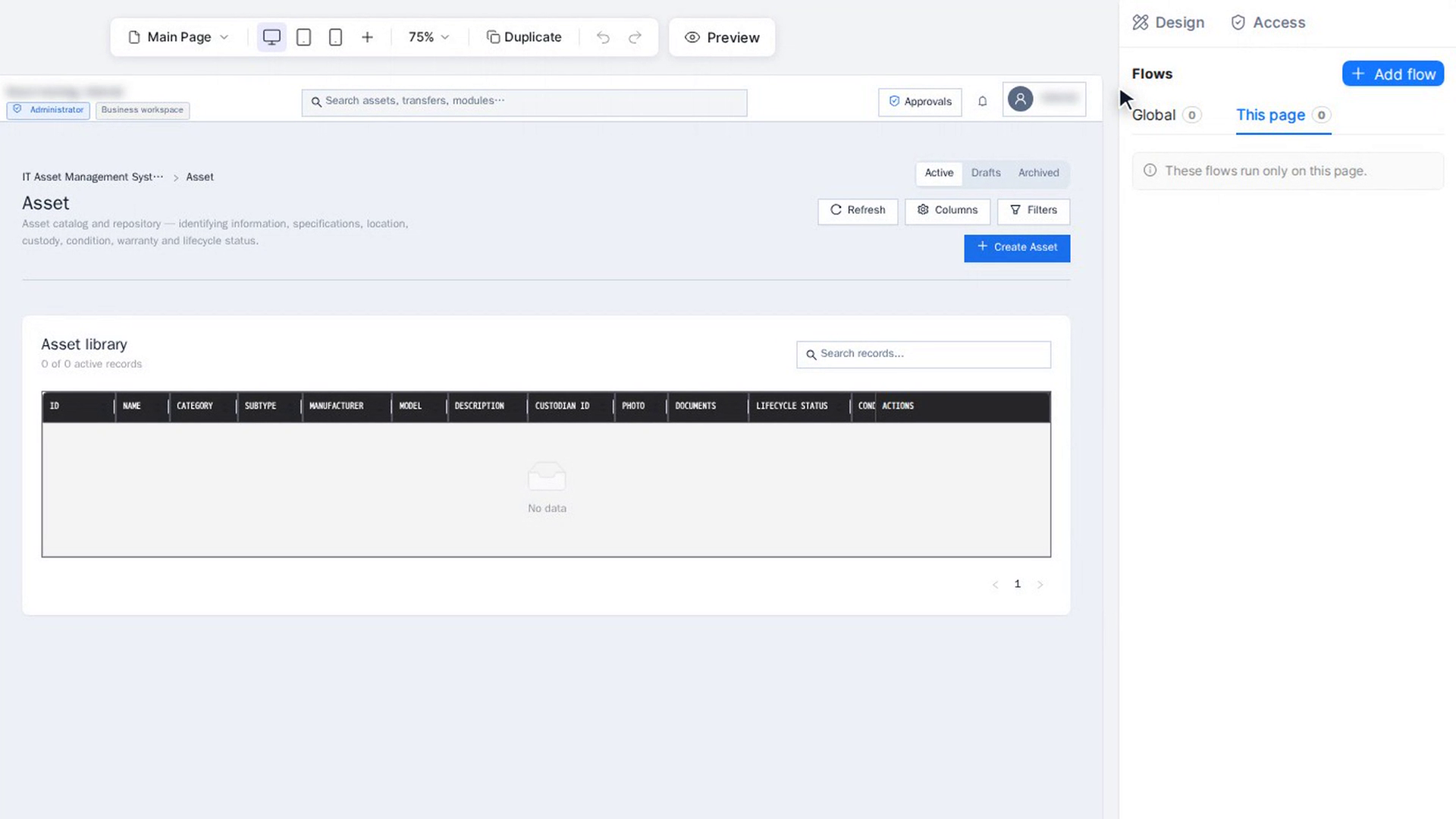The height and width of the screenshot is (819, 1456).
Task: Click page number 1 in pagination
Action: pyautogui.click(x=1018, y=585)
